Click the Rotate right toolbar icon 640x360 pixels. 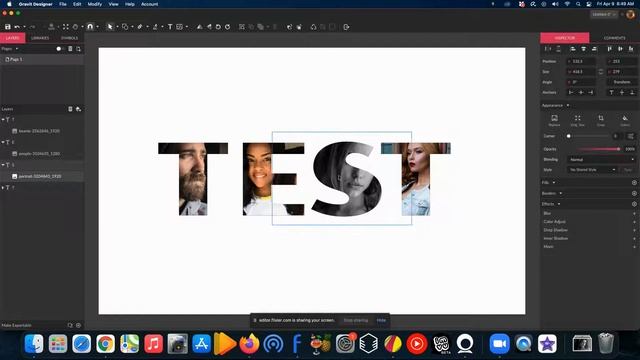click(228, 27)
